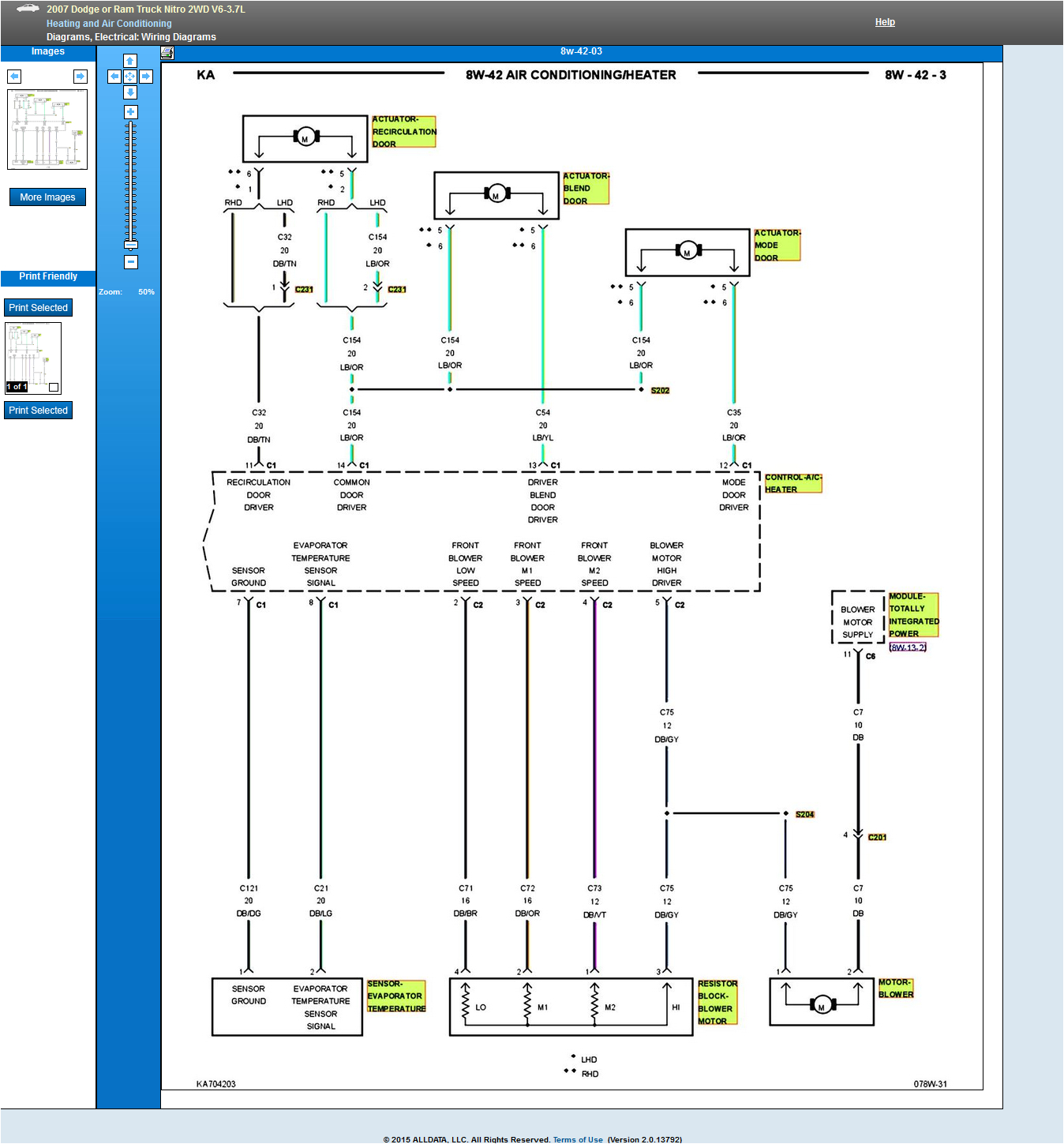Pan the diagram up with the up arrow
The height and width of the screenshot is (1144, 1064).
coord(130,61)
